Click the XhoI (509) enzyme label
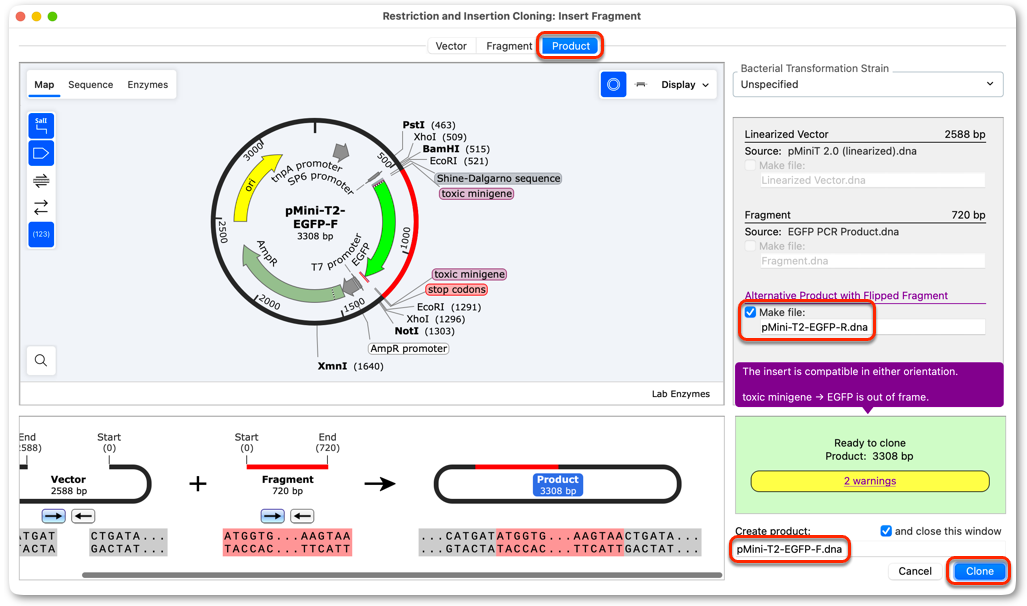The height and width of the screenshot is (606, 1027). point(439,137)
